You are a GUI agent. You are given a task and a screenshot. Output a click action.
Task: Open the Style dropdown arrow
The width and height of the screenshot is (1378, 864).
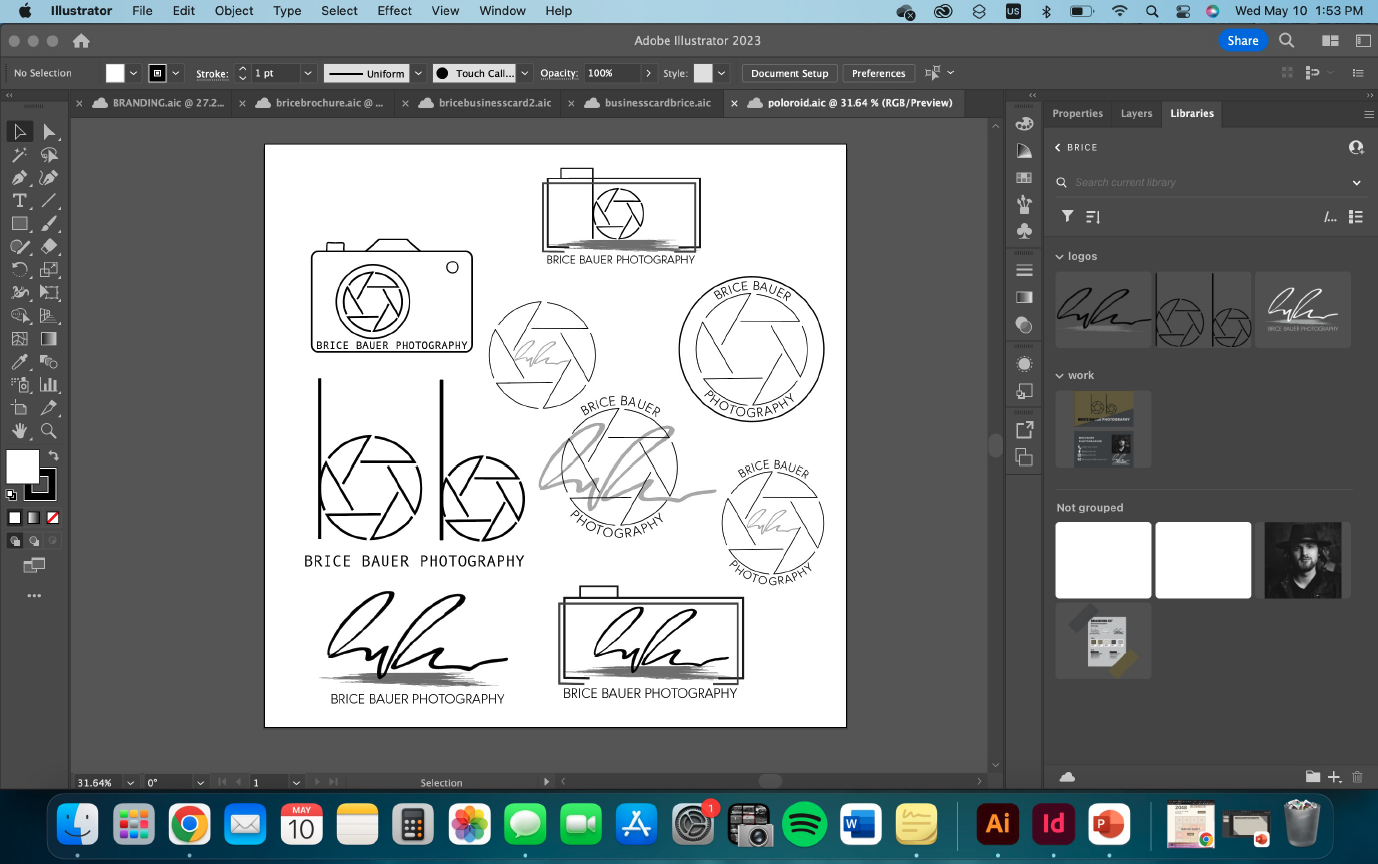pyautogui.click(x=721, y=73)
